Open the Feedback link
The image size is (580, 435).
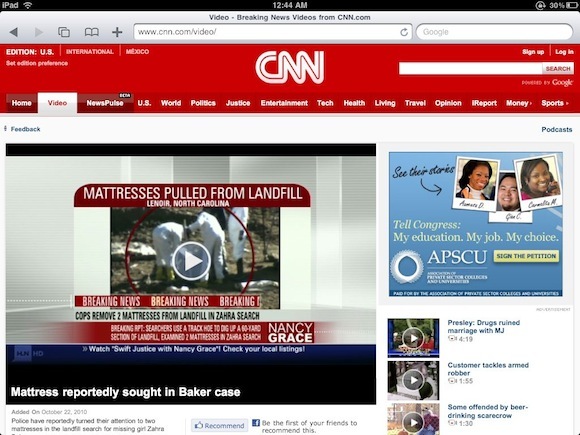[x=25, y=129]
